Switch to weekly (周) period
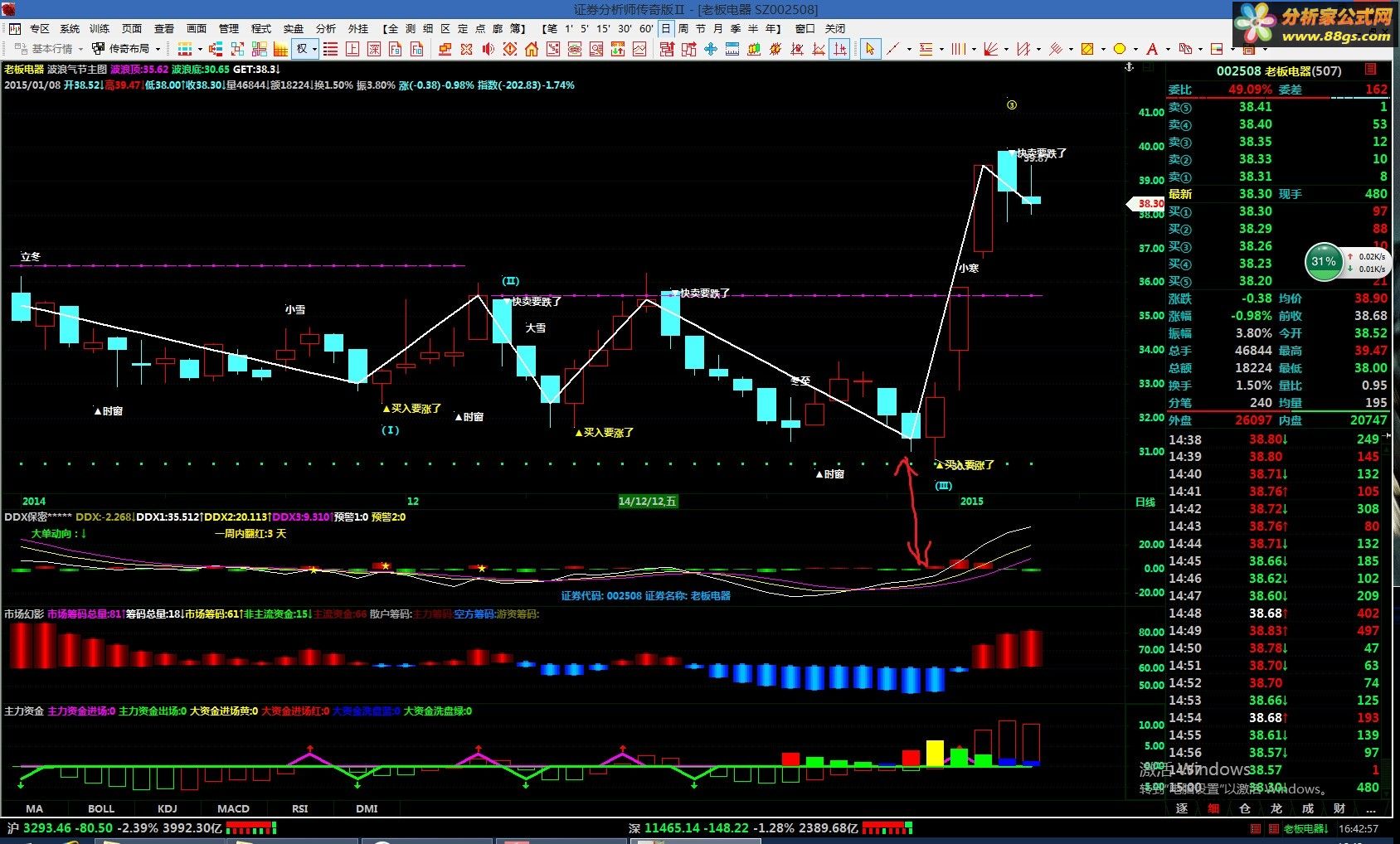This screenshot has width=1400, height=844. 683,28
